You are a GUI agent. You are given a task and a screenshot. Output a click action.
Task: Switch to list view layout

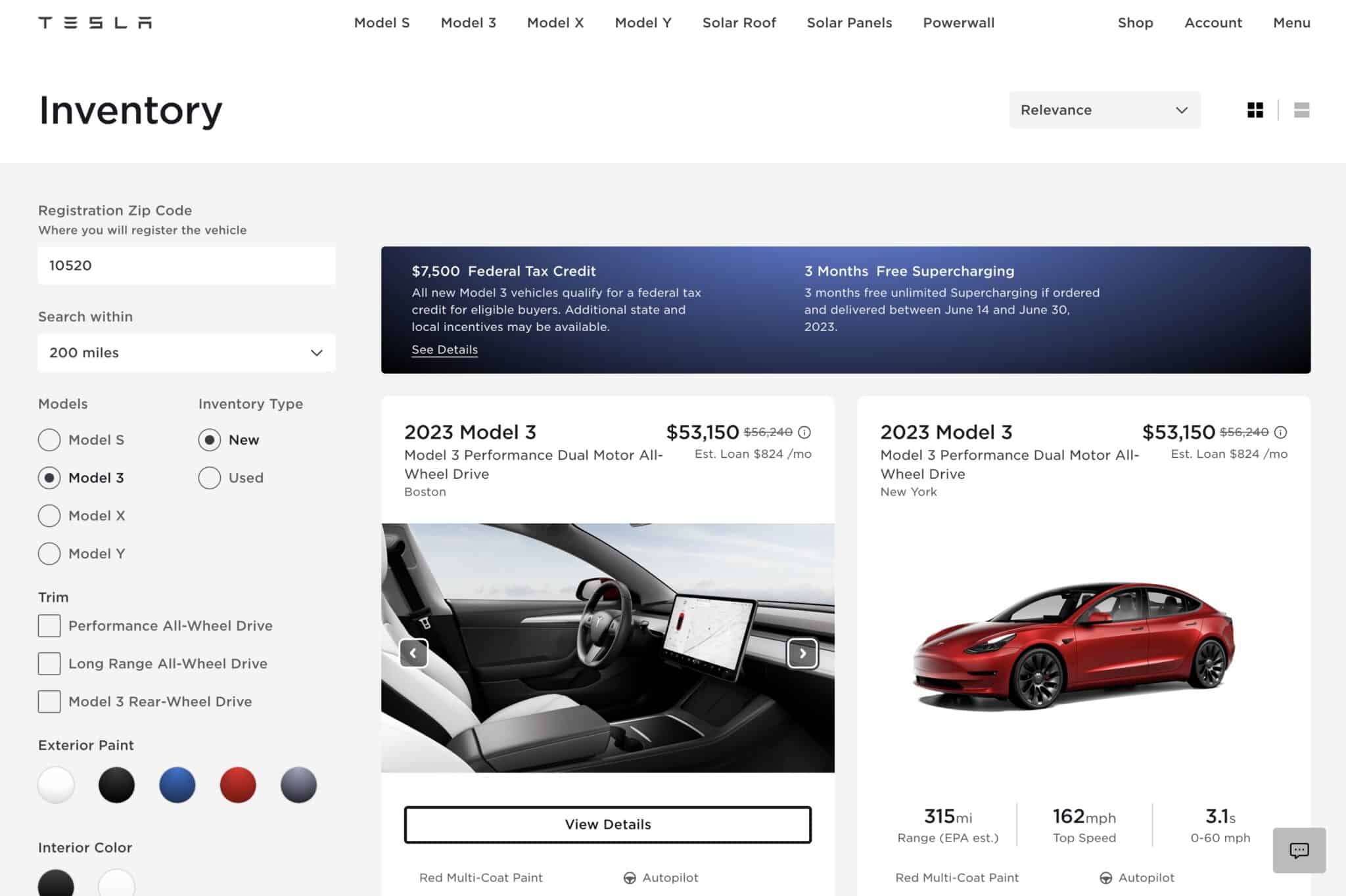[x=1301, y=110]
